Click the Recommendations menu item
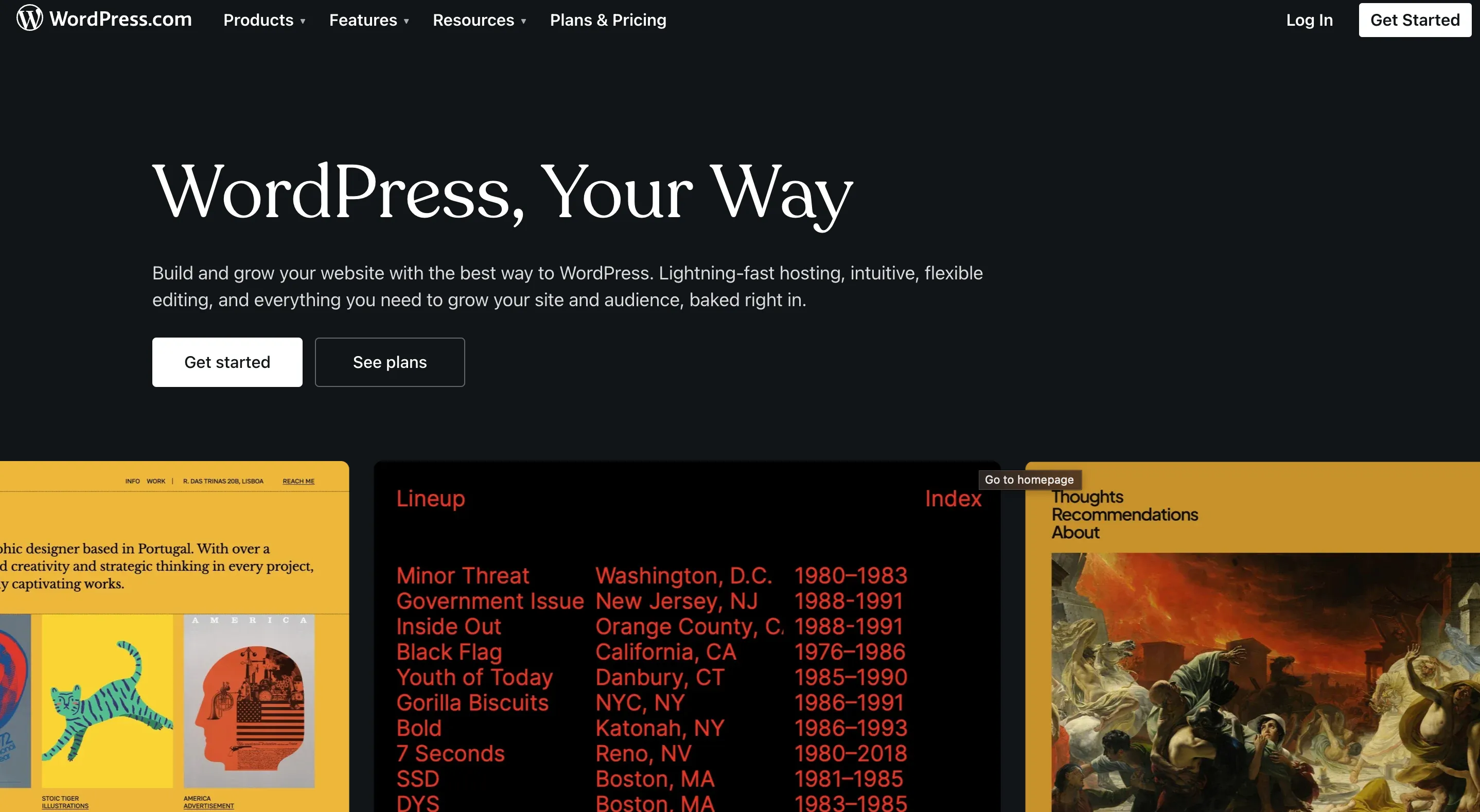Image resolution: width=1480 pixels, height=812 pixels. tap(1125, 514)
